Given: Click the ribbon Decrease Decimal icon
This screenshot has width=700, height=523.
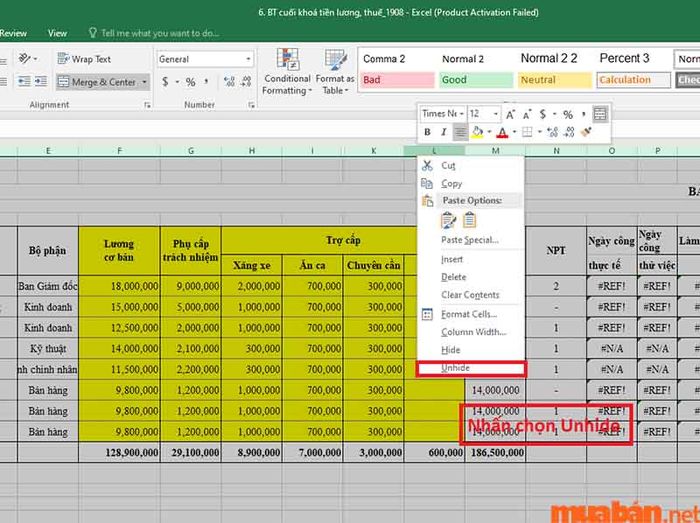Looking at the screenshot, I should click(246, 82).
